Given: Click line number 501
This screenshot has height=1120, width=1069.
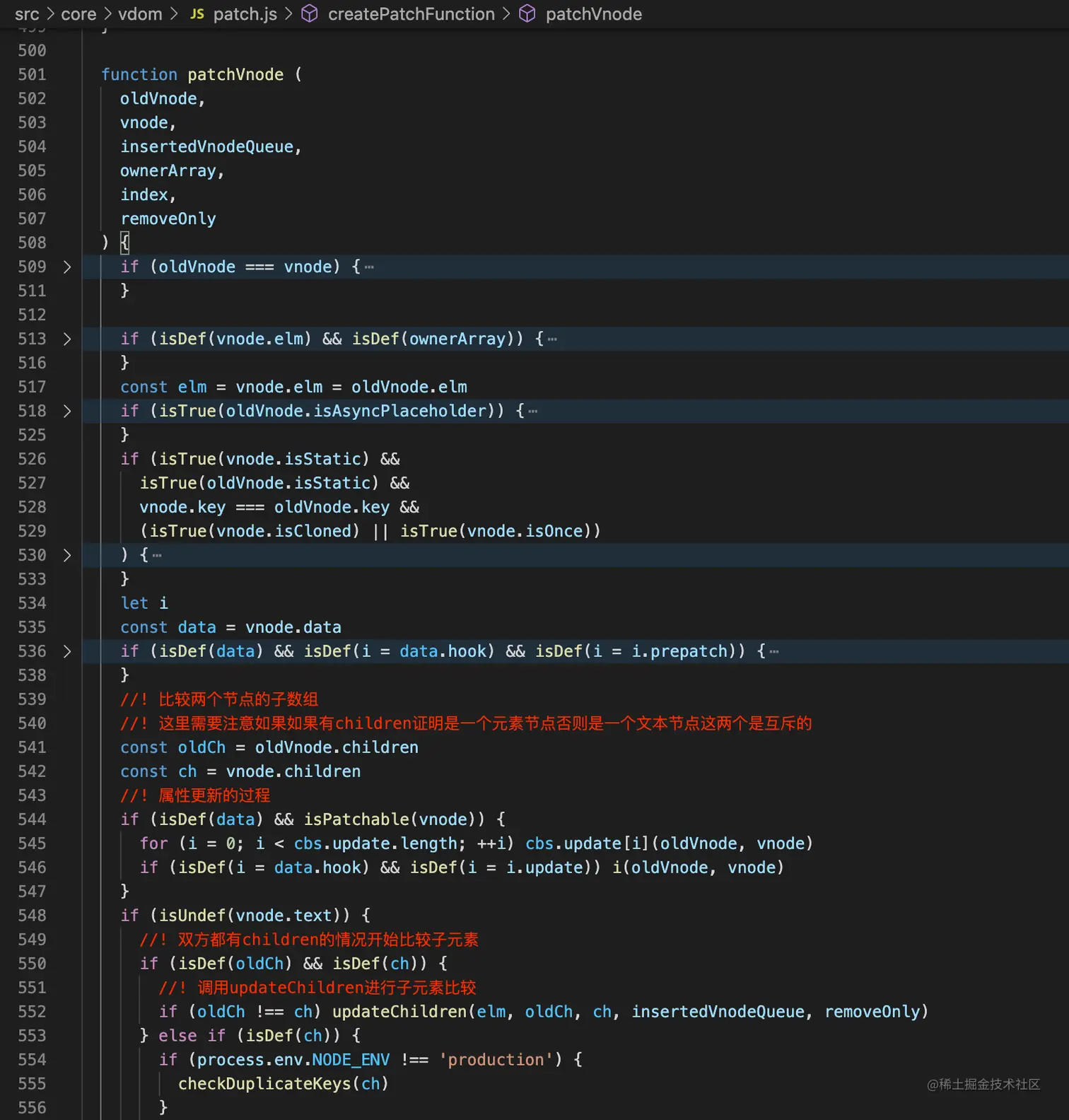Looking at the screenshot, I should (32, 74).
